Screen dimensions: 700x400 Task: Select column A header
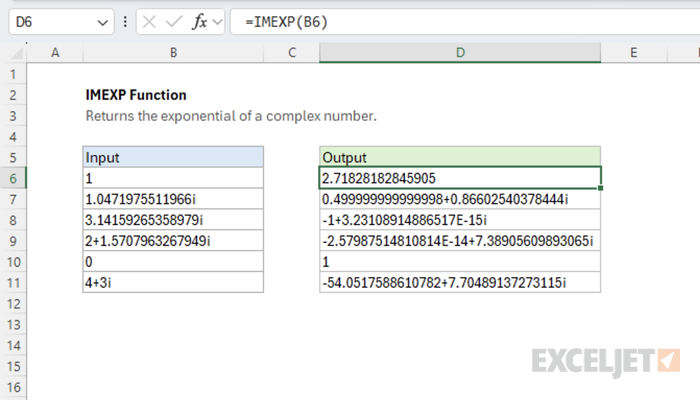tap(55, 53)
